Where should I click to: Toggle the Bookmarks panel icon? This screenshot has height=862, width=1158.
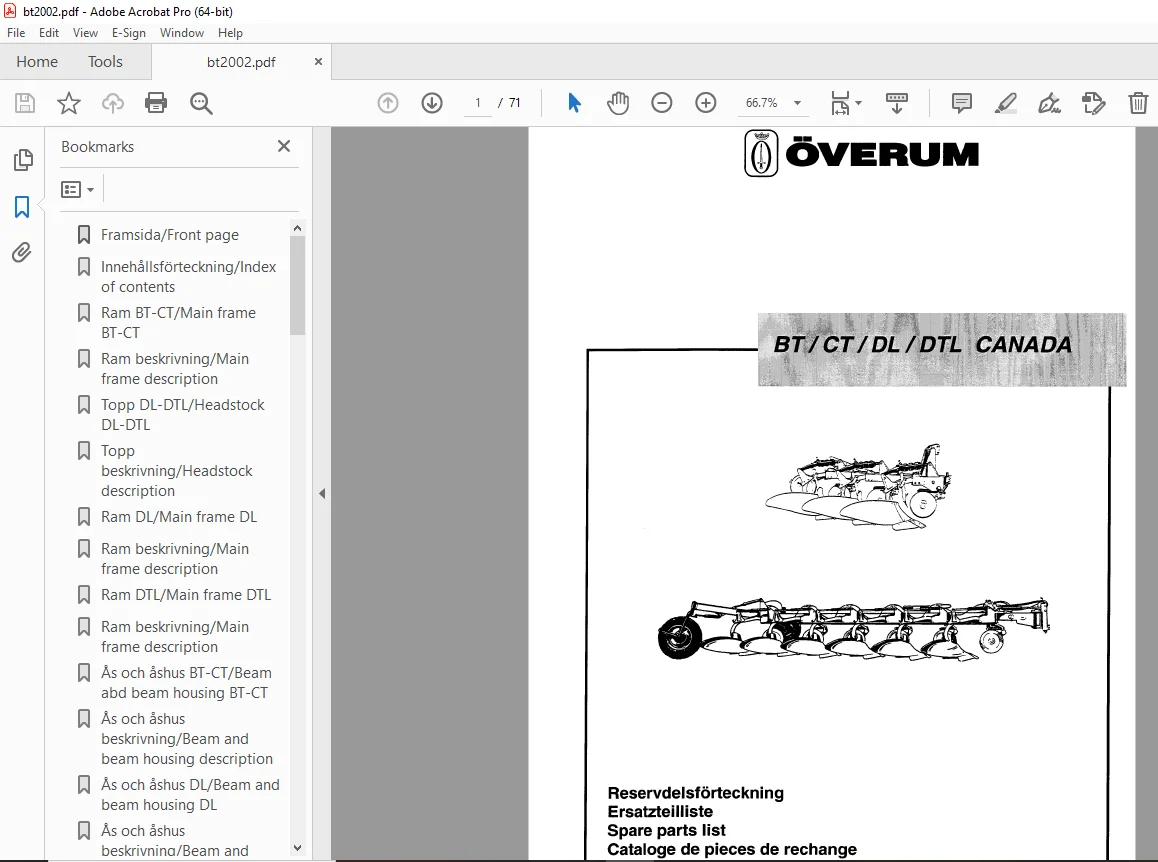(x=22, y=207)
